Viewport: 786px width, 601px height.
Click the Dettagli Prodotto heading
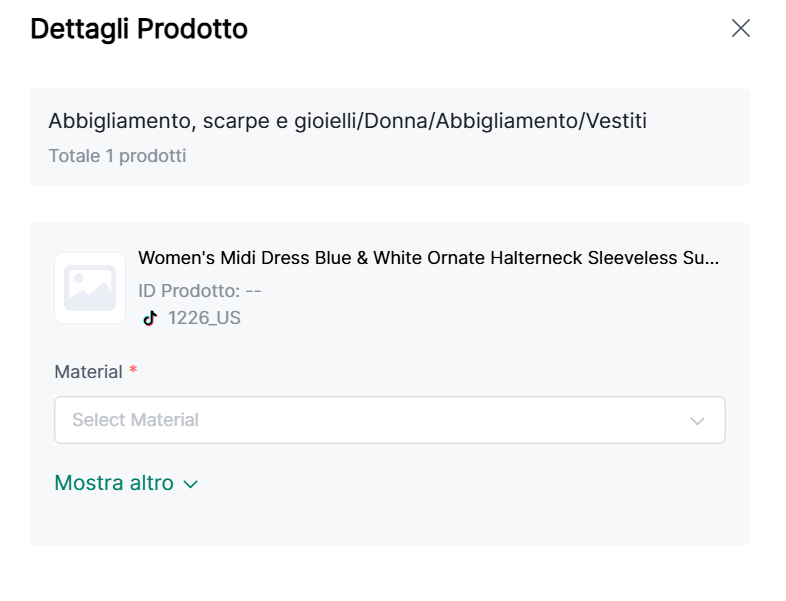(139, 29)
